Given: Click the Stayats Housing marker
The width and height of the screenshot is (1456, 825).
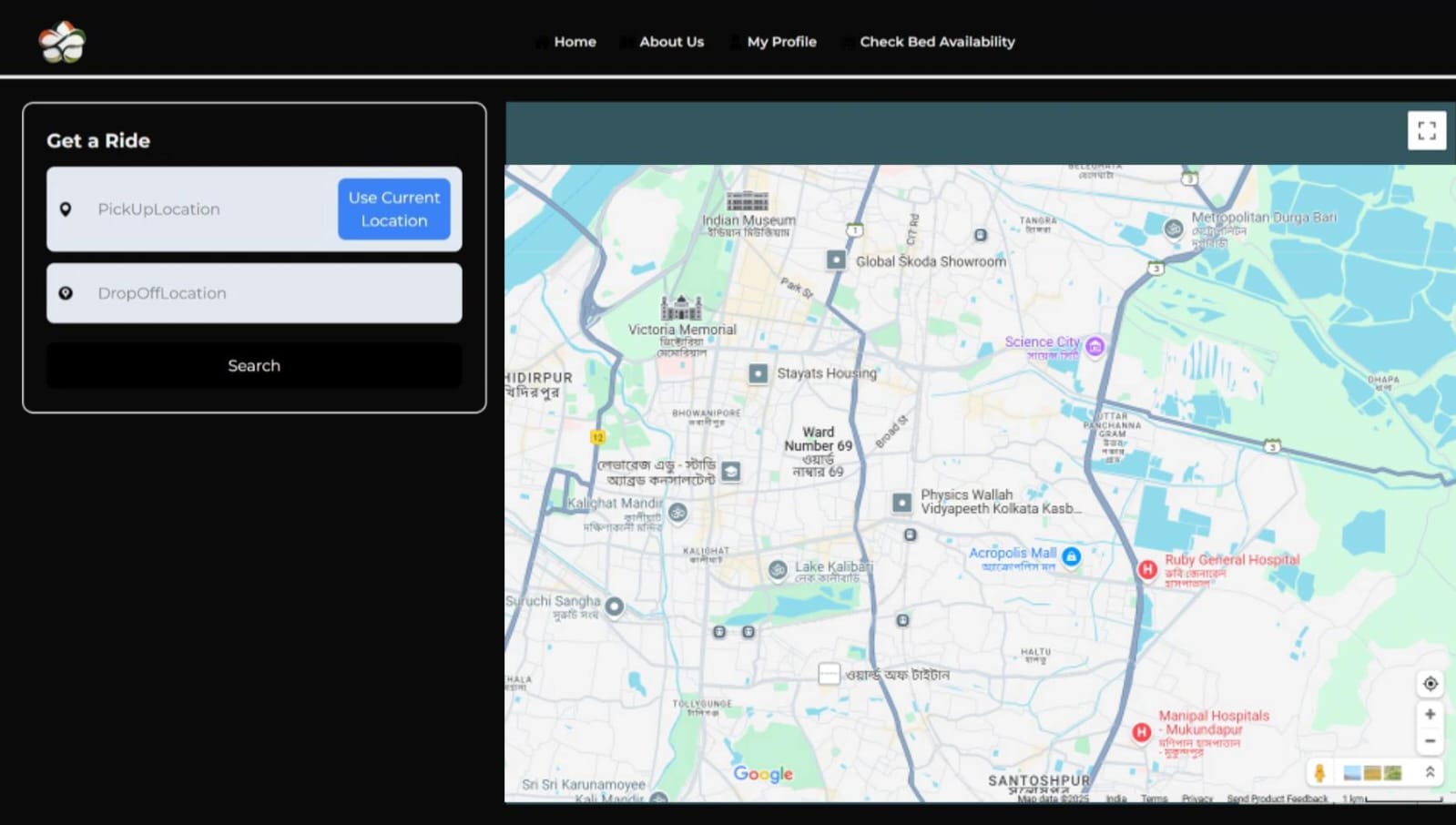Looking at the screenshot, I should 758,373.
